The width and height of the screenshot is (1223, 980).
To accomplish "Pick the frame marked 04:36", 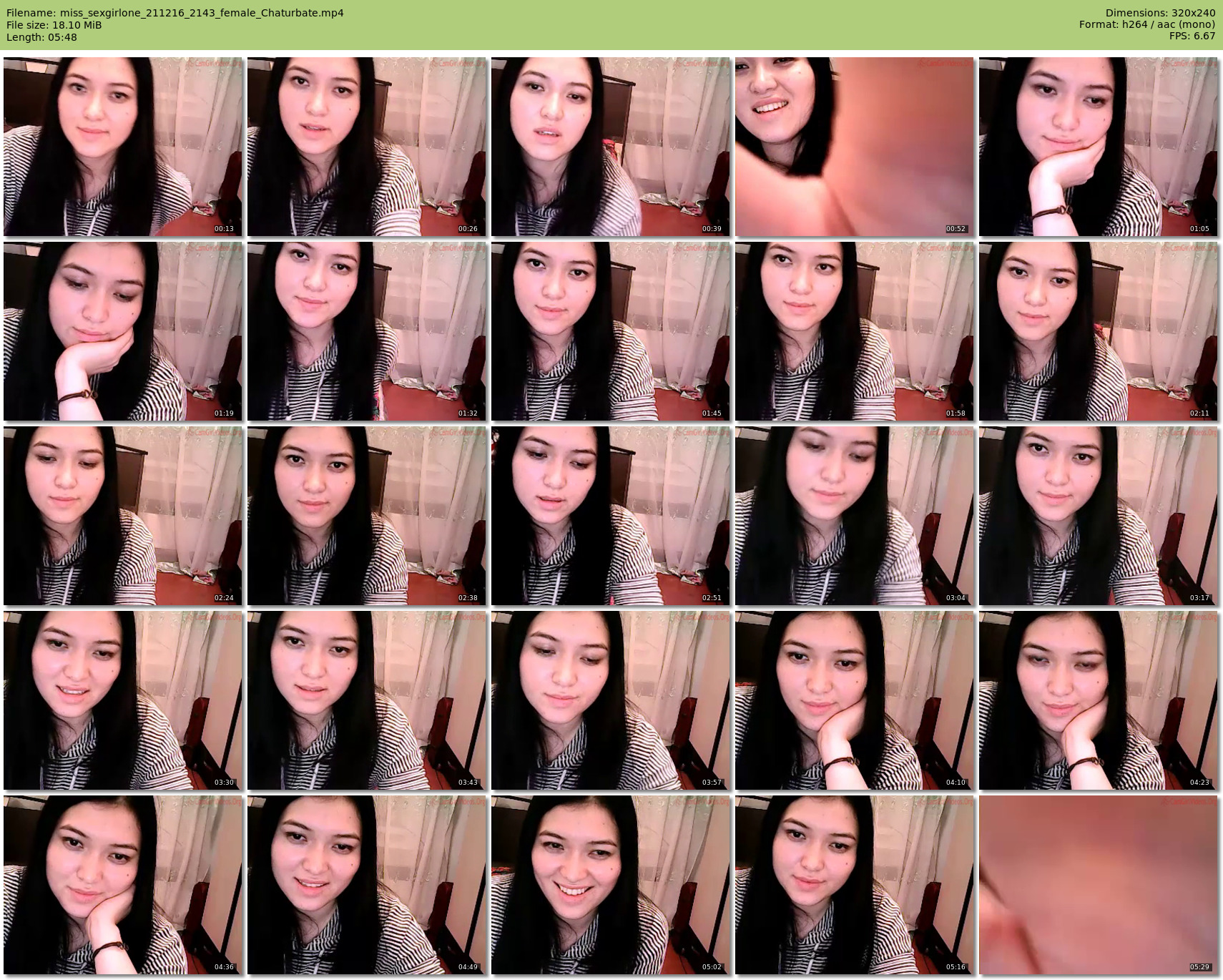I will [x=123, y=885].
